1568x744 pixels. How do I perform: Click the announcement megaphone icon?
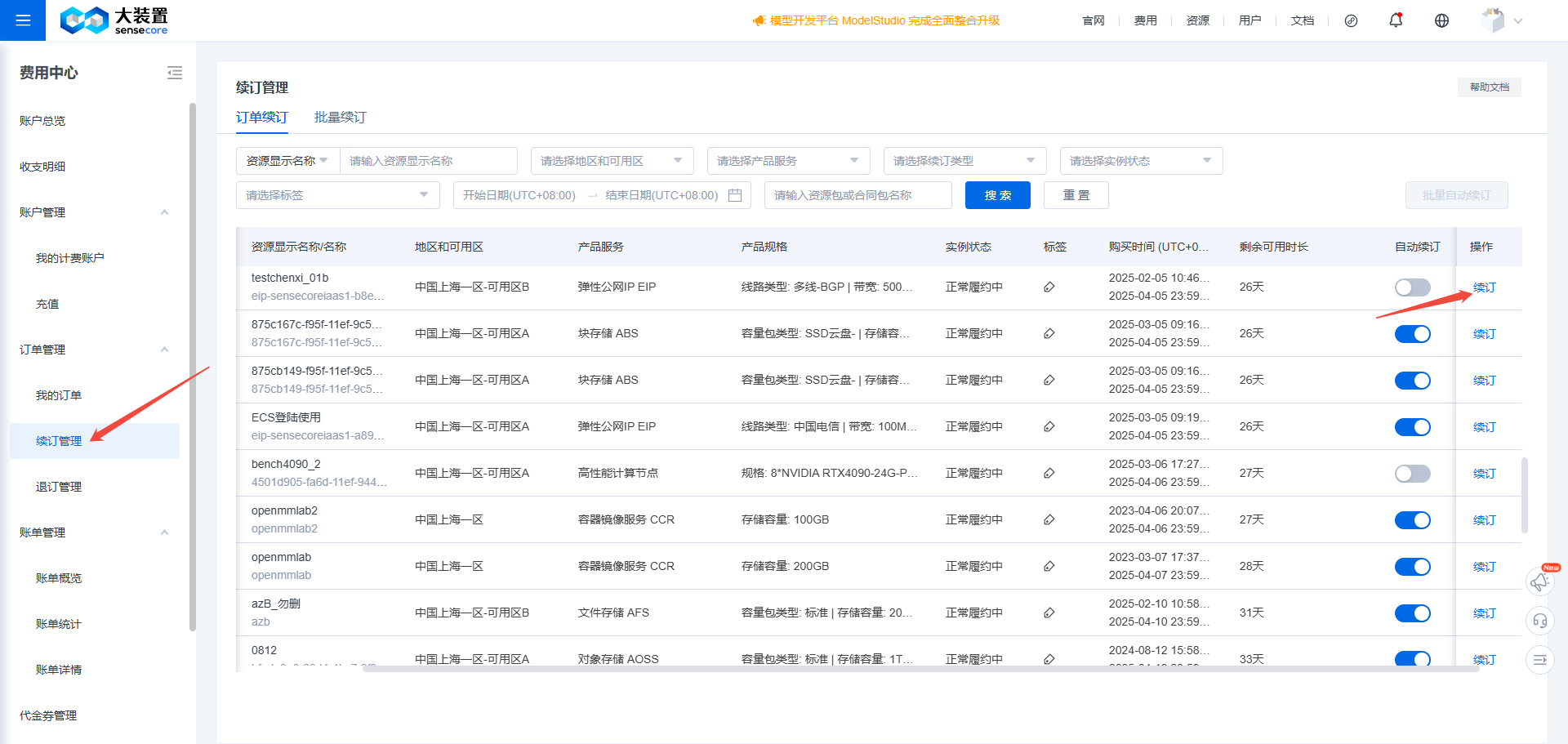(x=759, y=20)
